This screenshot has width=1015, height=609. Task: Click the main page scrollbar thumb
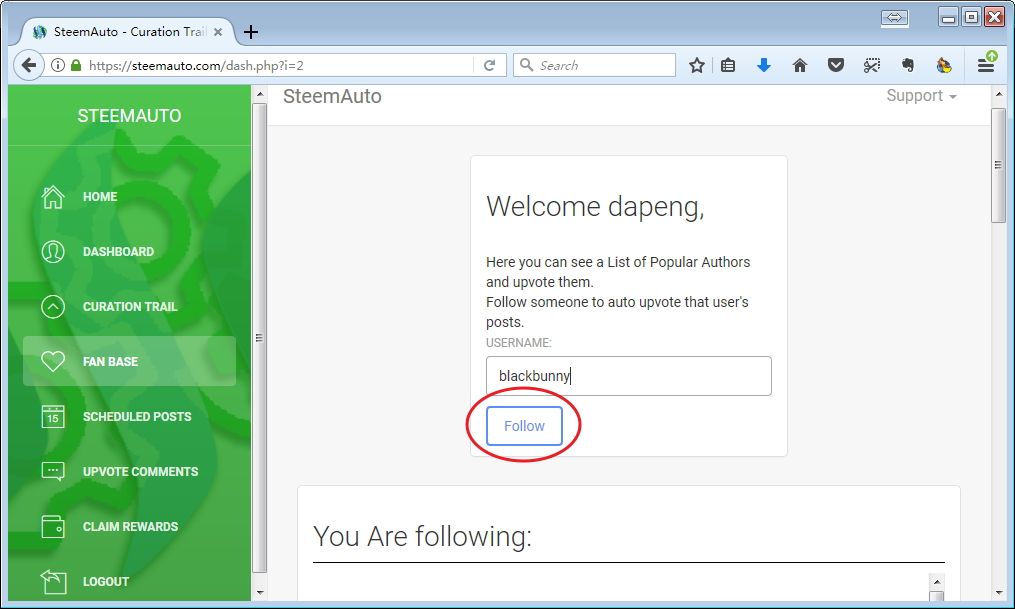[x=998, y=165]
